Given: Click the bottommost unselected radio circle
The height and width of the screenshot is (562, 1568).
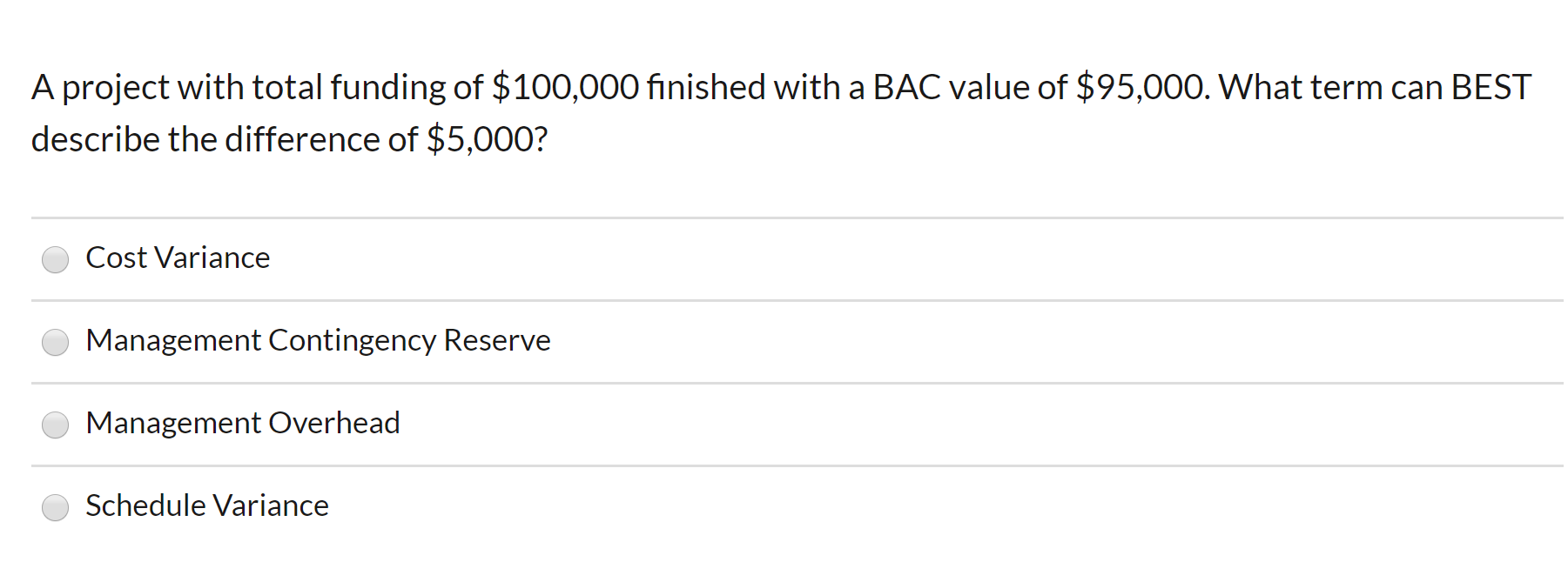Looking at the screenshot, I should click(x=55, y=506).
